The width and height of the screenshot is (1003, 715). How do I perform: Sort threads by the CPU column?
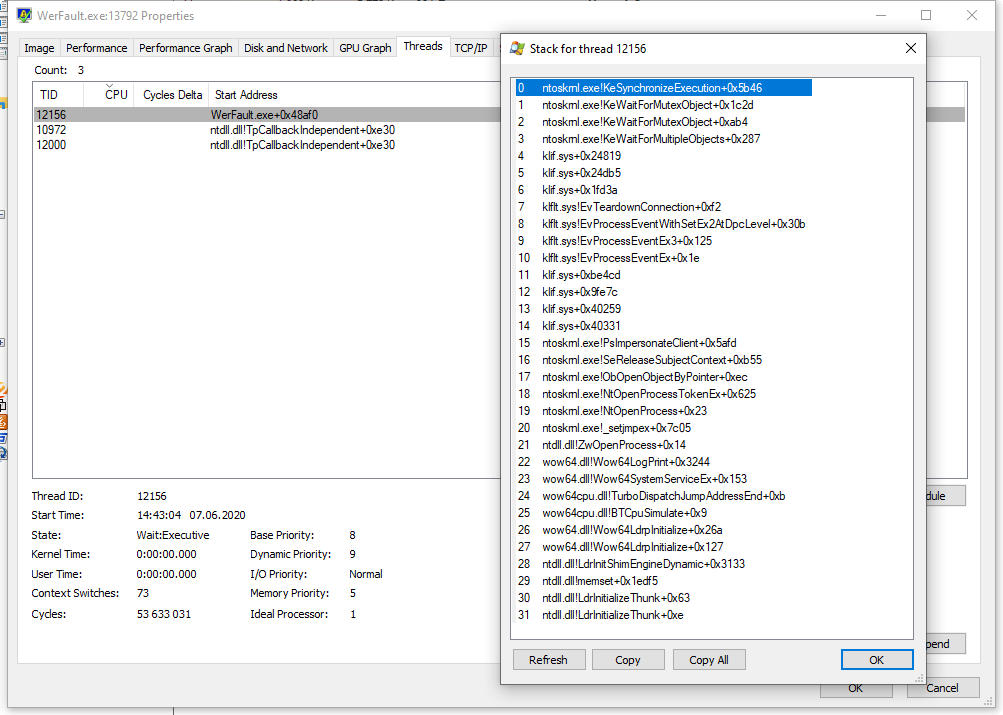click(x=109, y=95)
